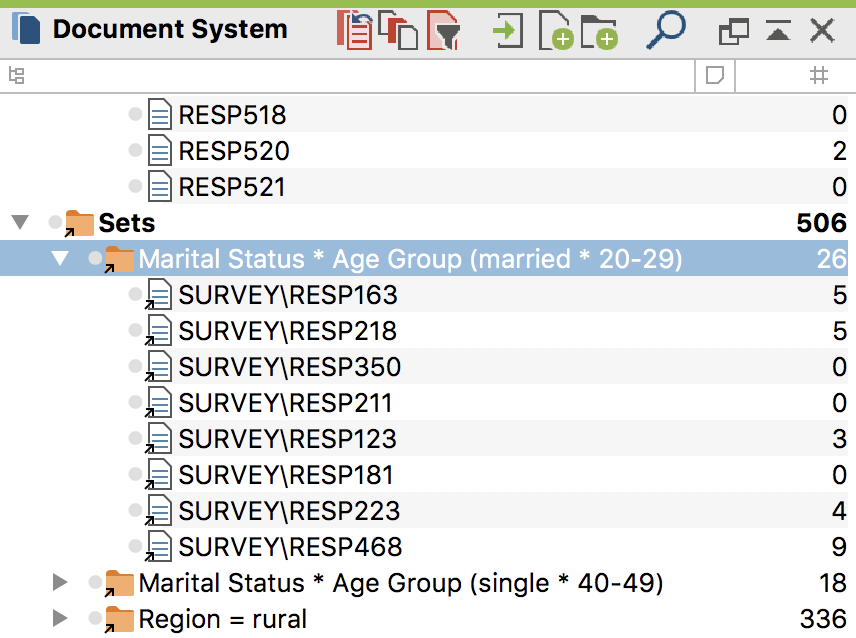Select document RESP520
This screenshot has width=856, height=638.
pyautogui.click(x=234, y=151)
